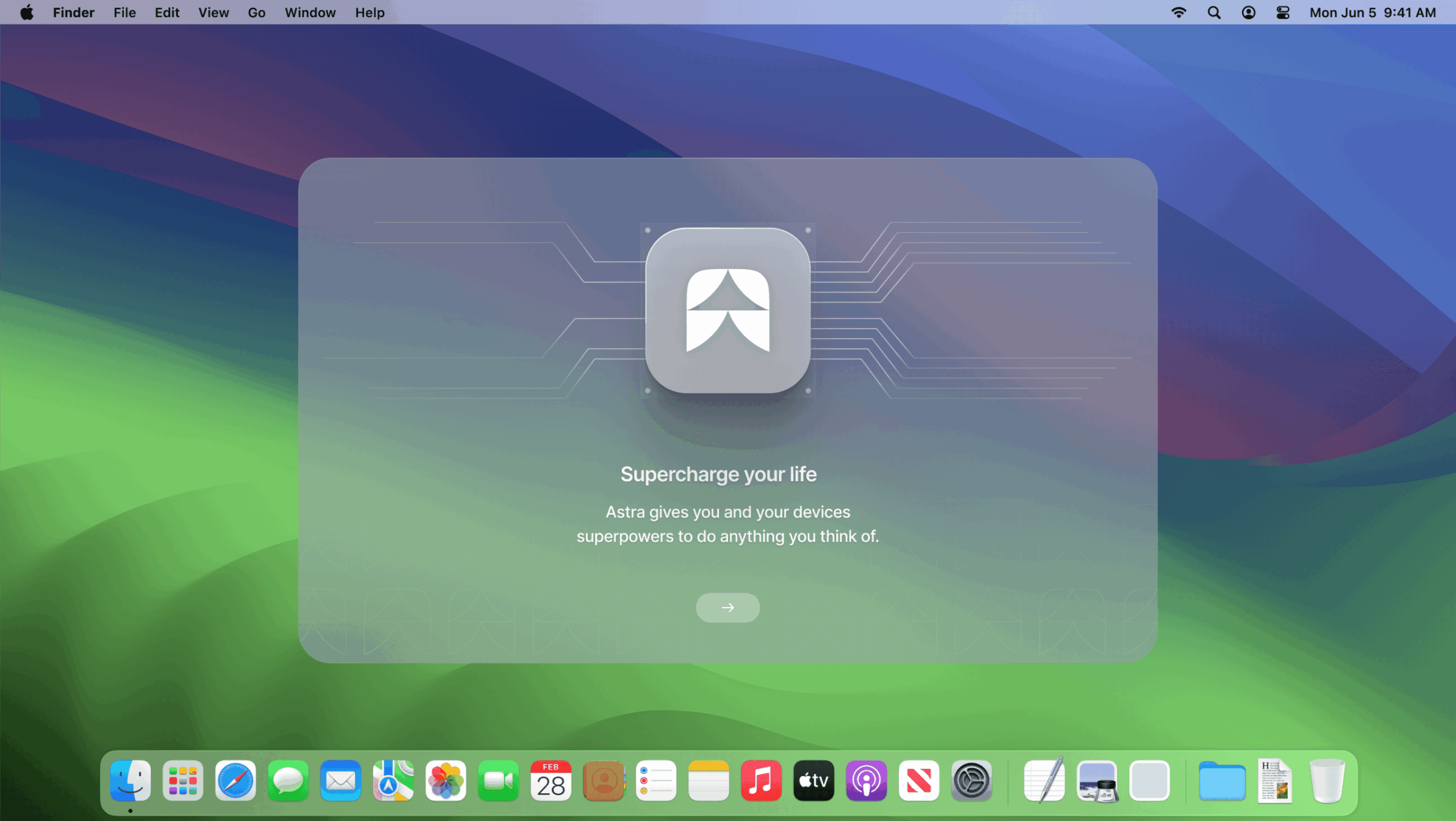Screen dimensions: 1456x821
Task: Open Control Center in menu bar
Action: point(1283,13)
